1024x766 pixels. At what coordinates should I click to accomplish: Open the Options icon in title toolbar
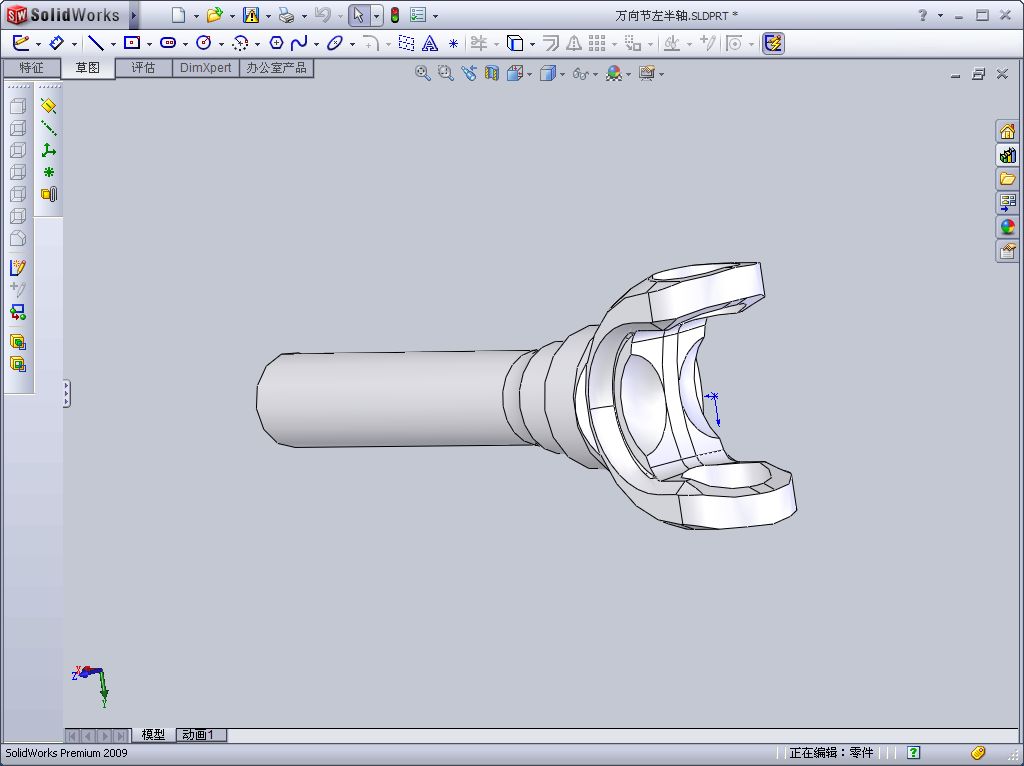[x=418, y=15]
